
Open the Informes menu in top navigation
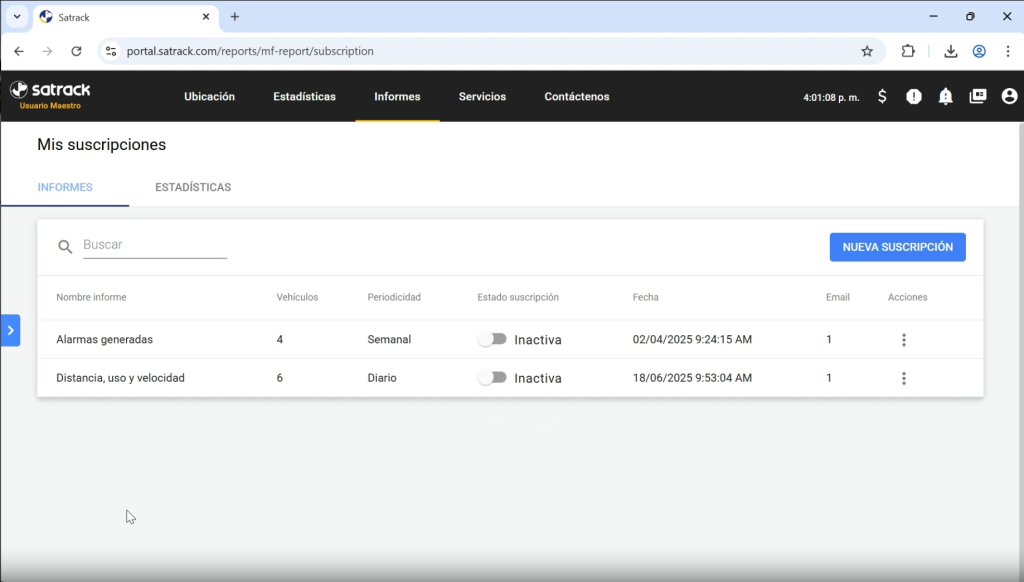(397, 97)
